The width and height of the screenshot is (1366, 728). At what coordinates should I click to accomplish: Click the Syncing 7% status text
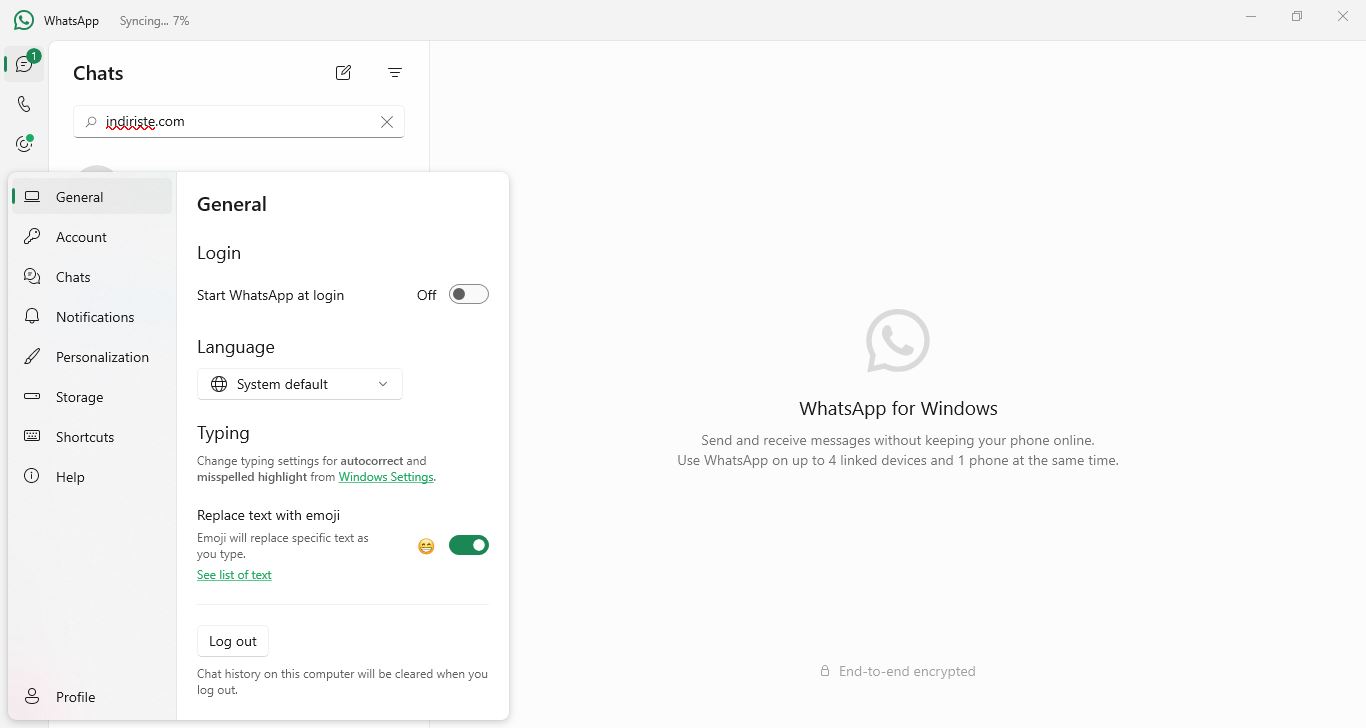click(x=154, y=21)
